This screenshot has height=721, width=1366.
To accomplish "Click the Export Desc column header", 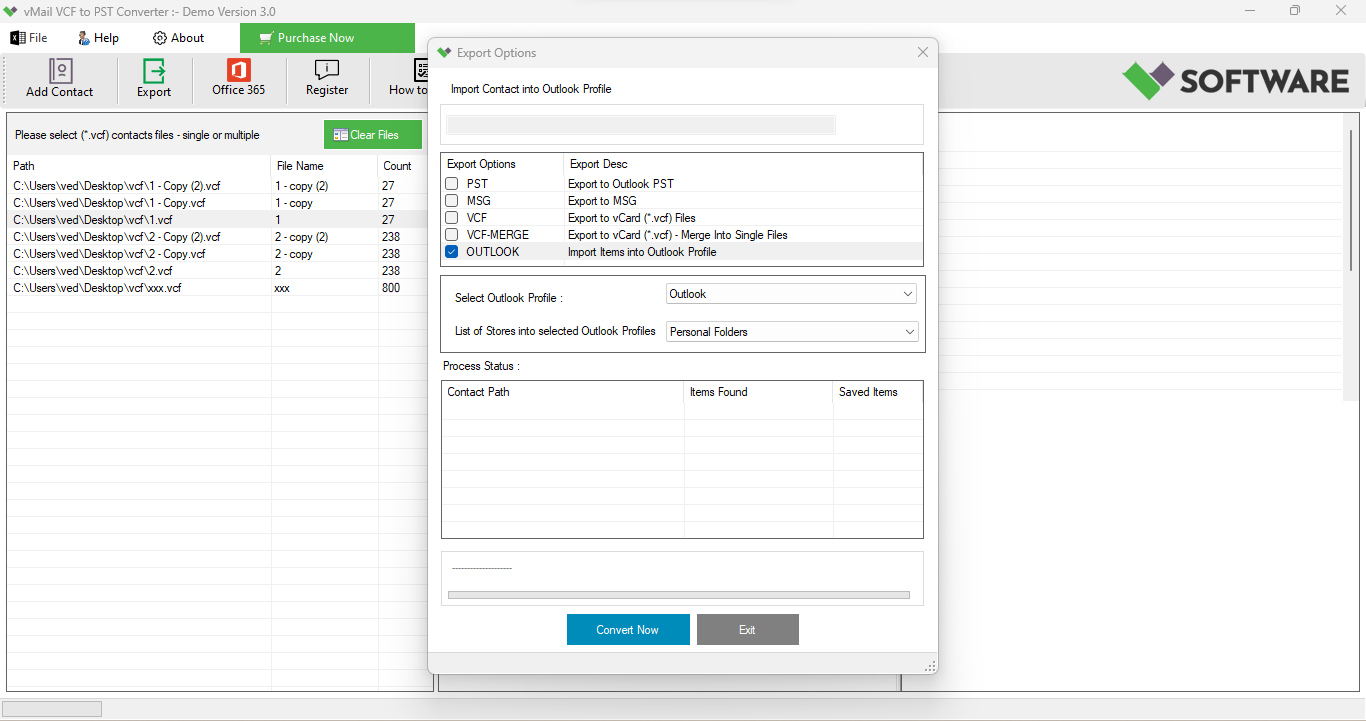I will [742, 164].
